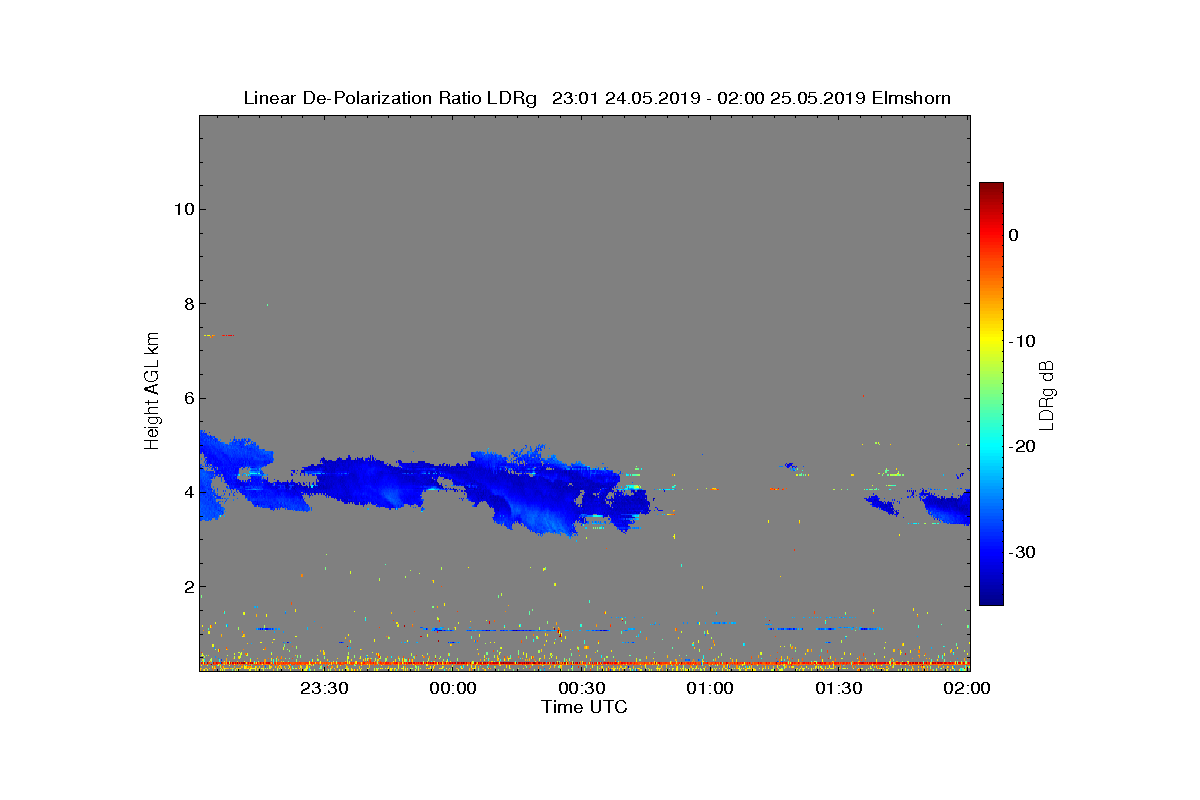
Task: Click the colorbar tick label 0
Action: click(1014, 235)
